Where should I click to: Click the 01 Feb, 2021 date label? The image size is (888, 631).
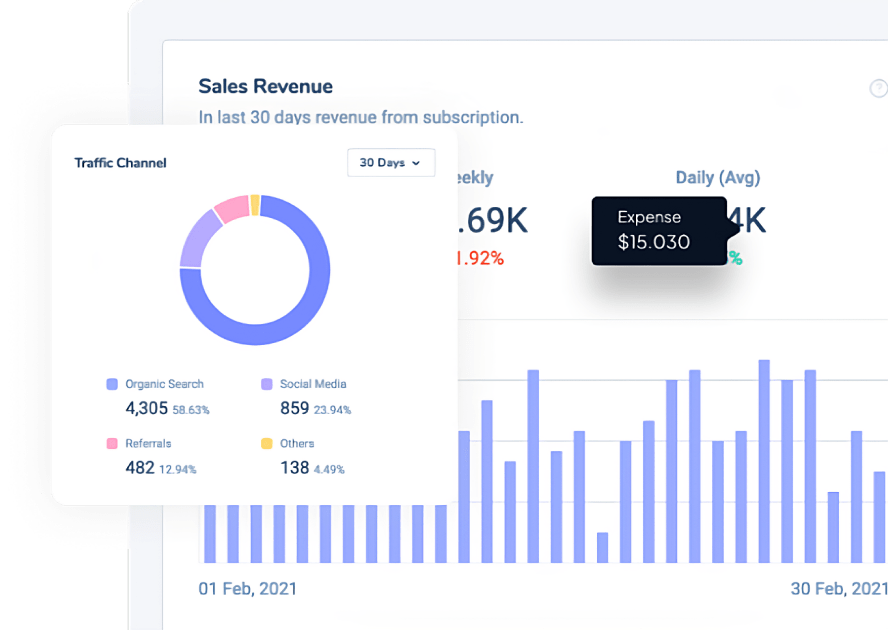coord(247,588)
